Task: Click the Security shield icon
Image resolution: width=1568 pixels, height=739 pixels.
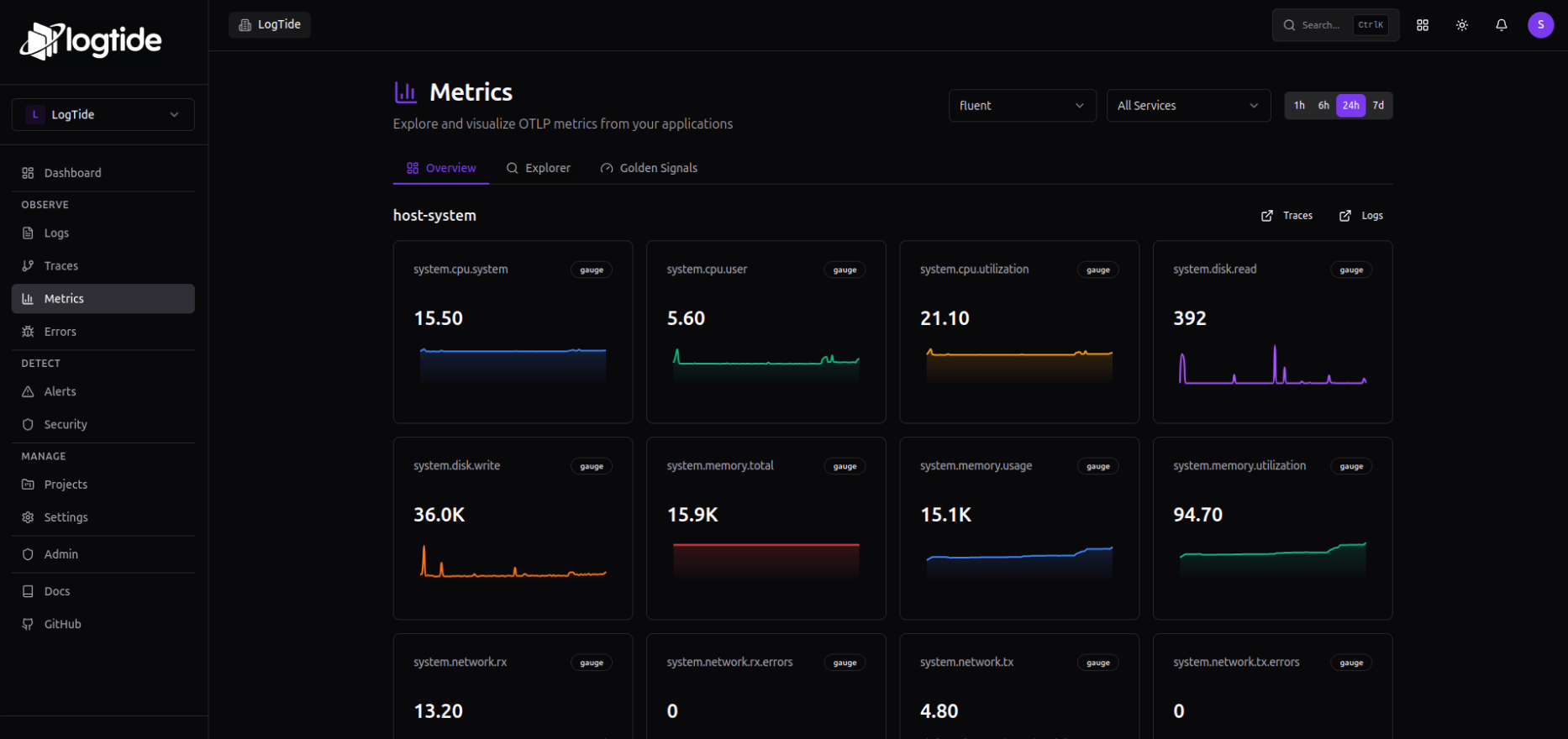Action: click(28, 425)
